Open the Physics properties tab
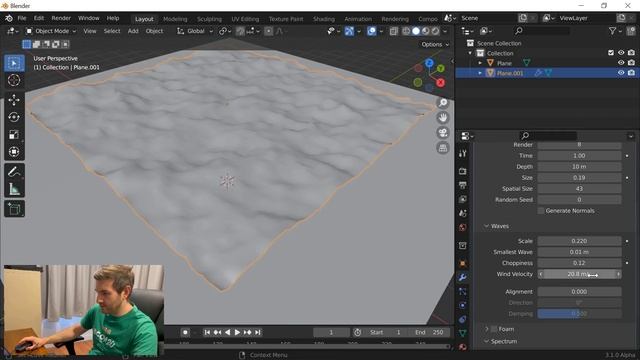 pos(462,305)
